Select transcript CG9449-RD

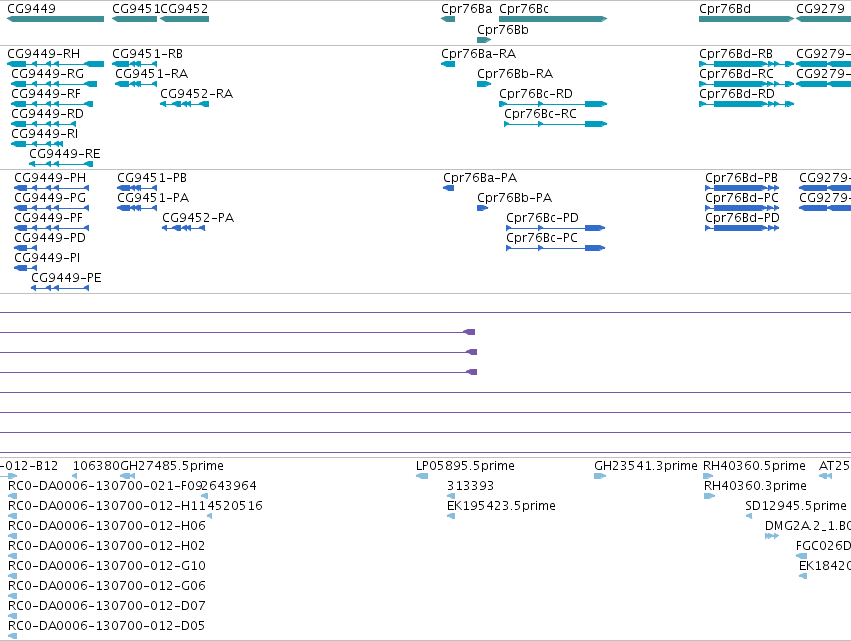48,114
